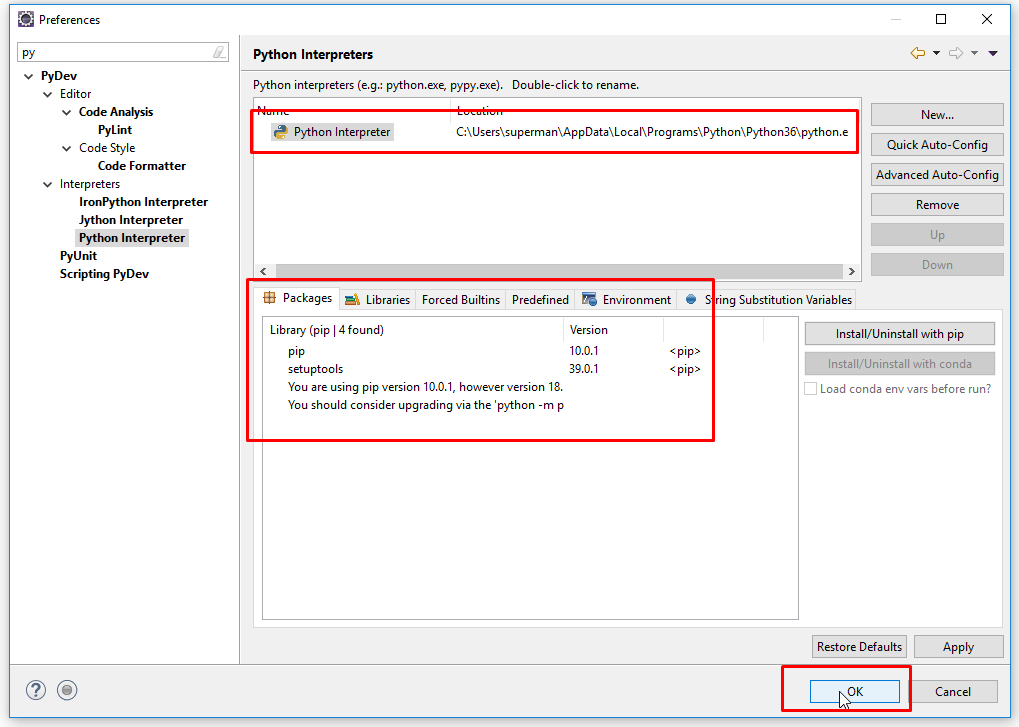
Task: Collapse the Interpreters tree node
Action: [47, 184]
